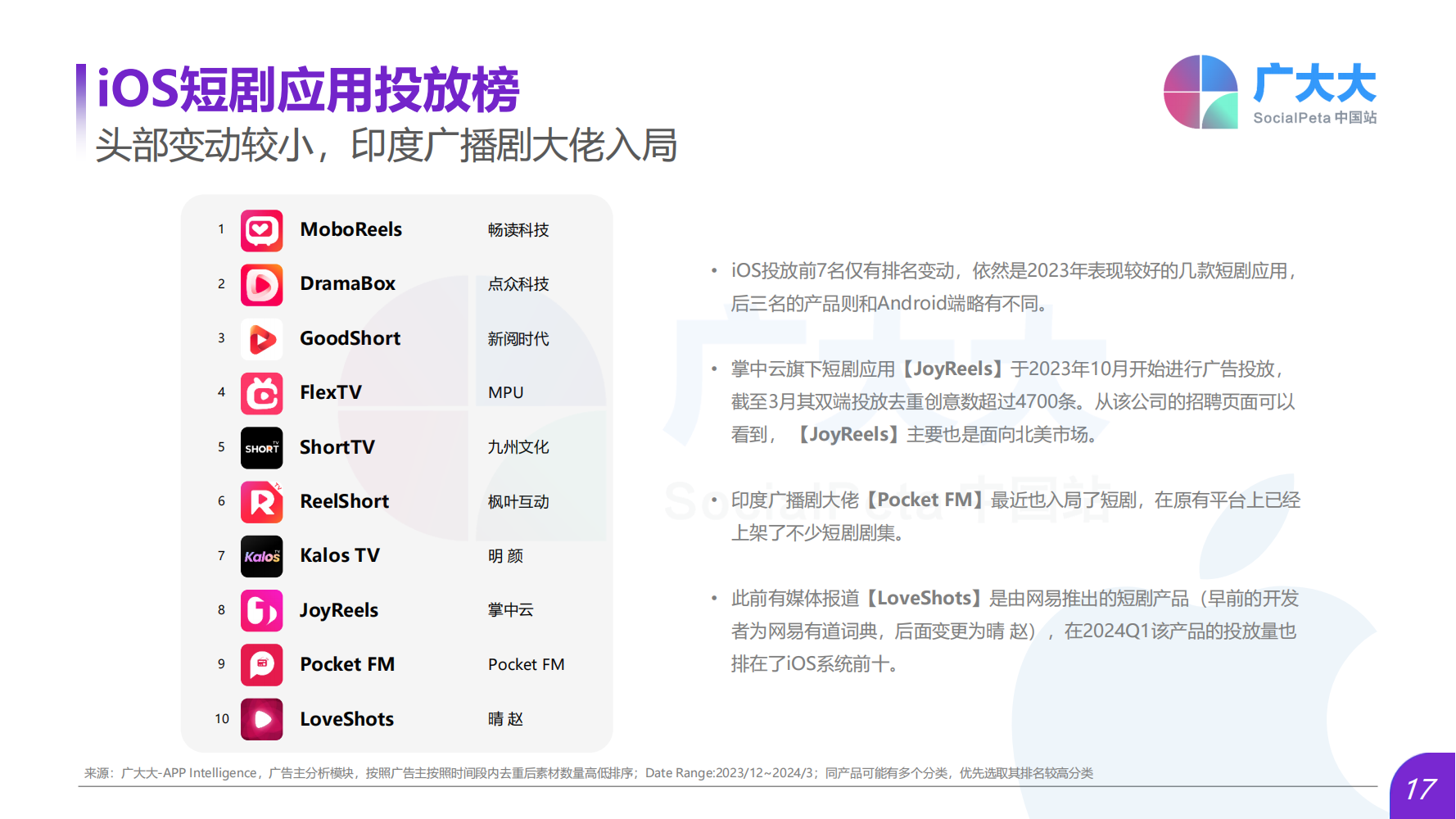Image resolution: width=1456 pixels, height=819 pixels.
Task: Open the ShortTV black icon
Action: (261, 448)
